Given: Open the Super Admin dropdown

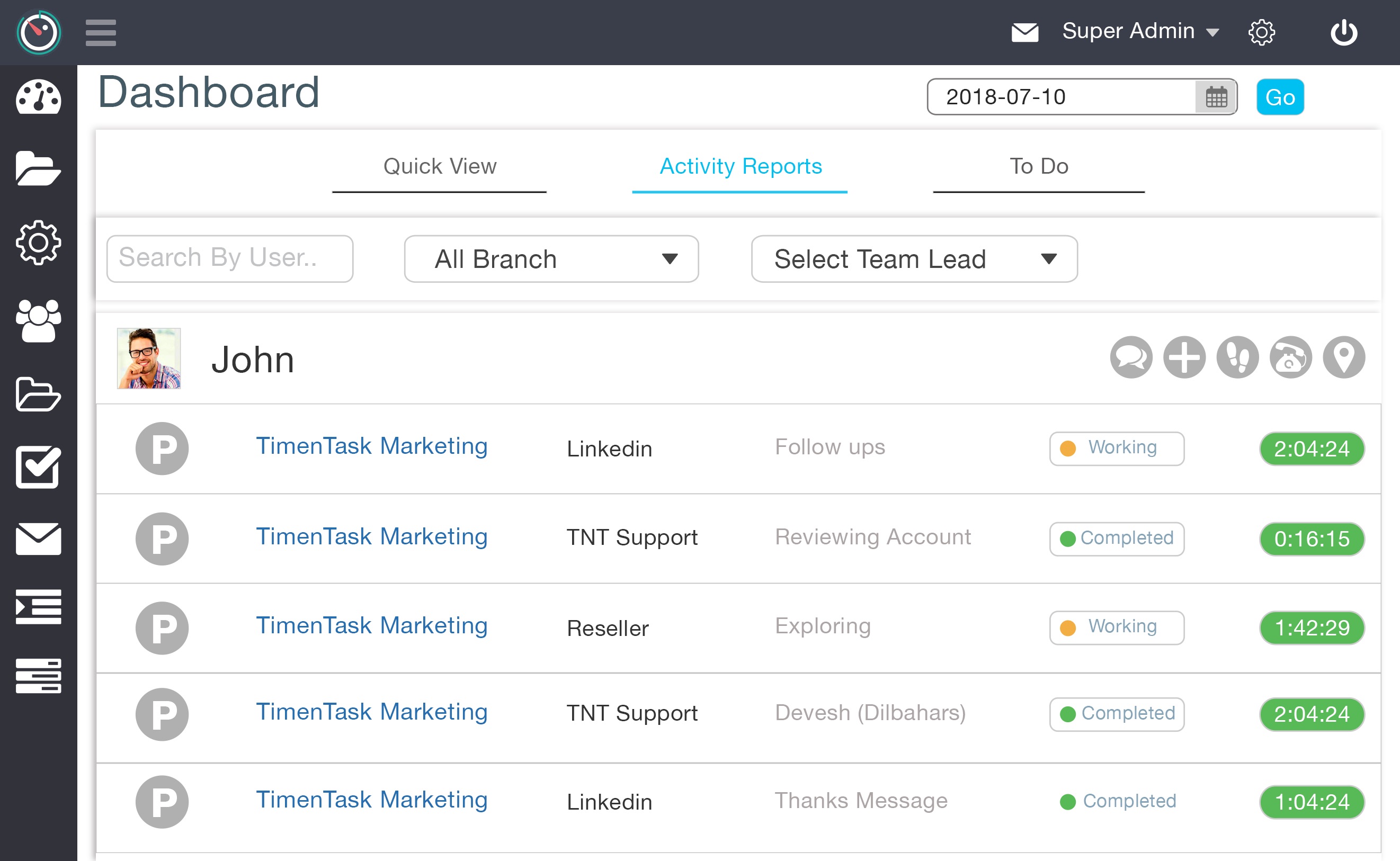Looking at the screenshot, I should [1140, 31].
